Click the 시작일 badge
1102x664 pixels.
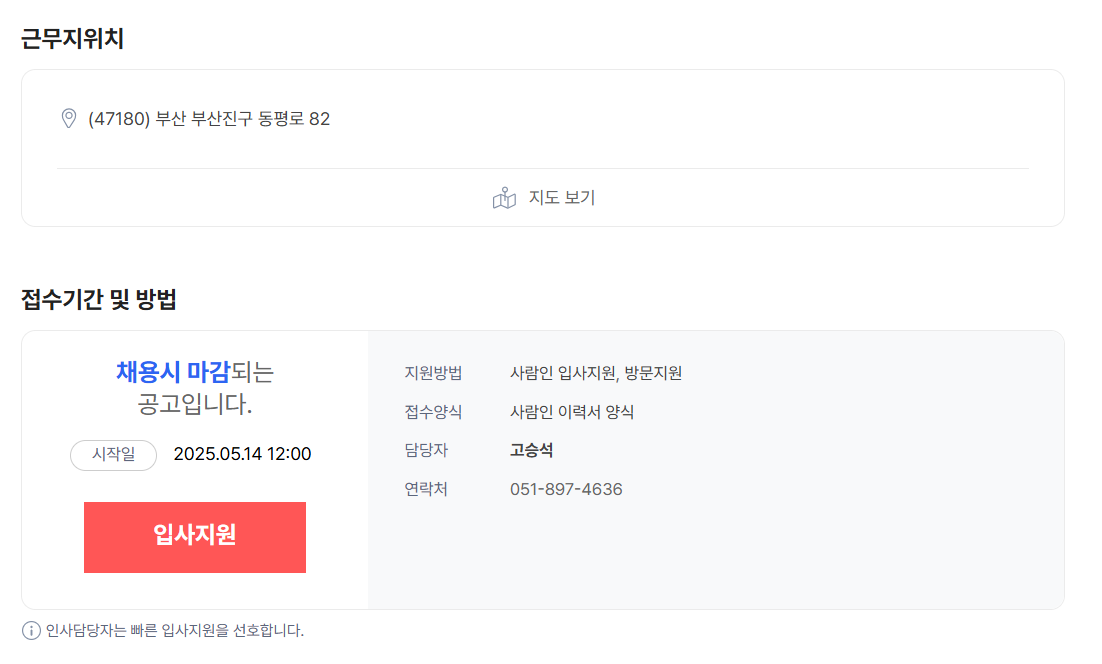113,455
